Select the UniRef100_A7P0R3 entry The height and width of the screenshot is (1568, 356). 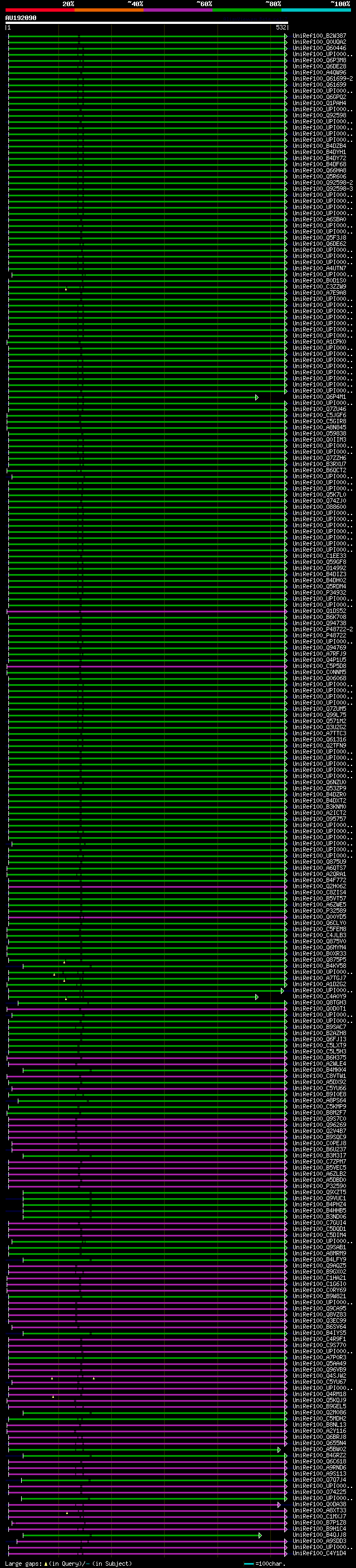[x=319, y=1358]
